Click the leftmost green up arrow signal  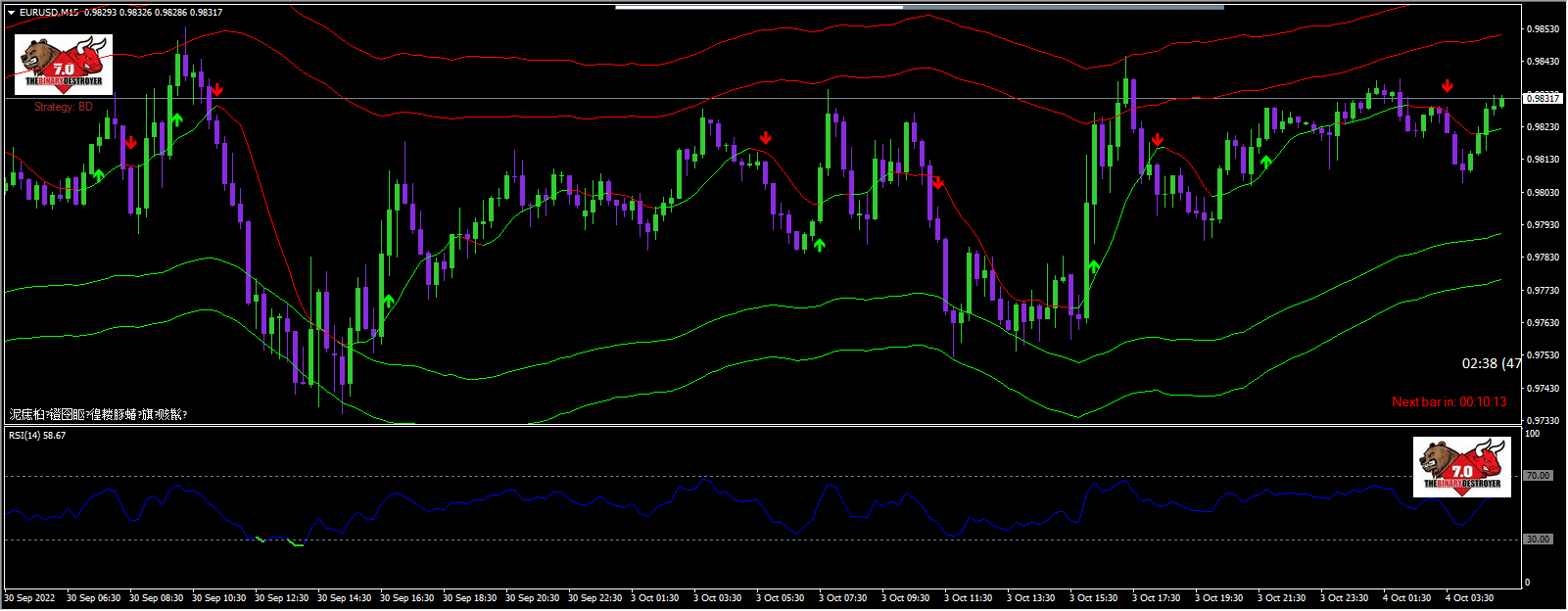(x=99, y=176)
